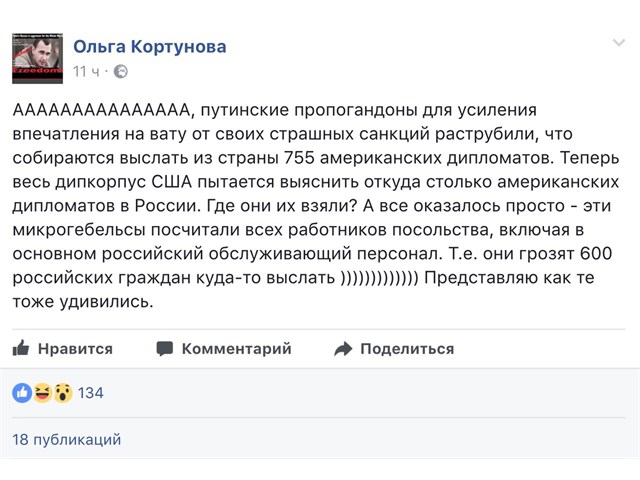Click the number 755 in the post text
The image size is (640, 480).
[x=299, y=158]
